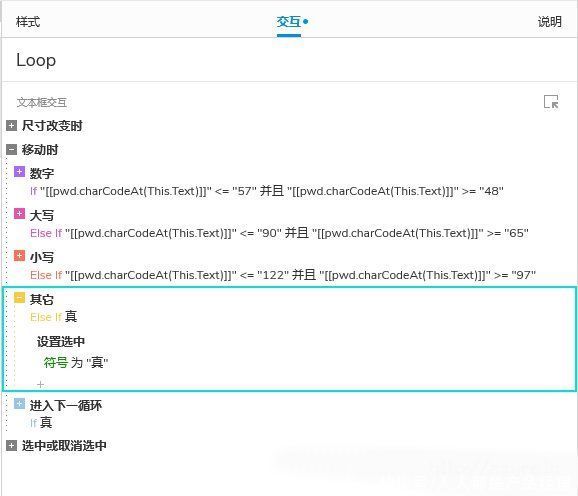Expand the 尺寸改变时 event
Screen dimensions: 578x496
11,126
